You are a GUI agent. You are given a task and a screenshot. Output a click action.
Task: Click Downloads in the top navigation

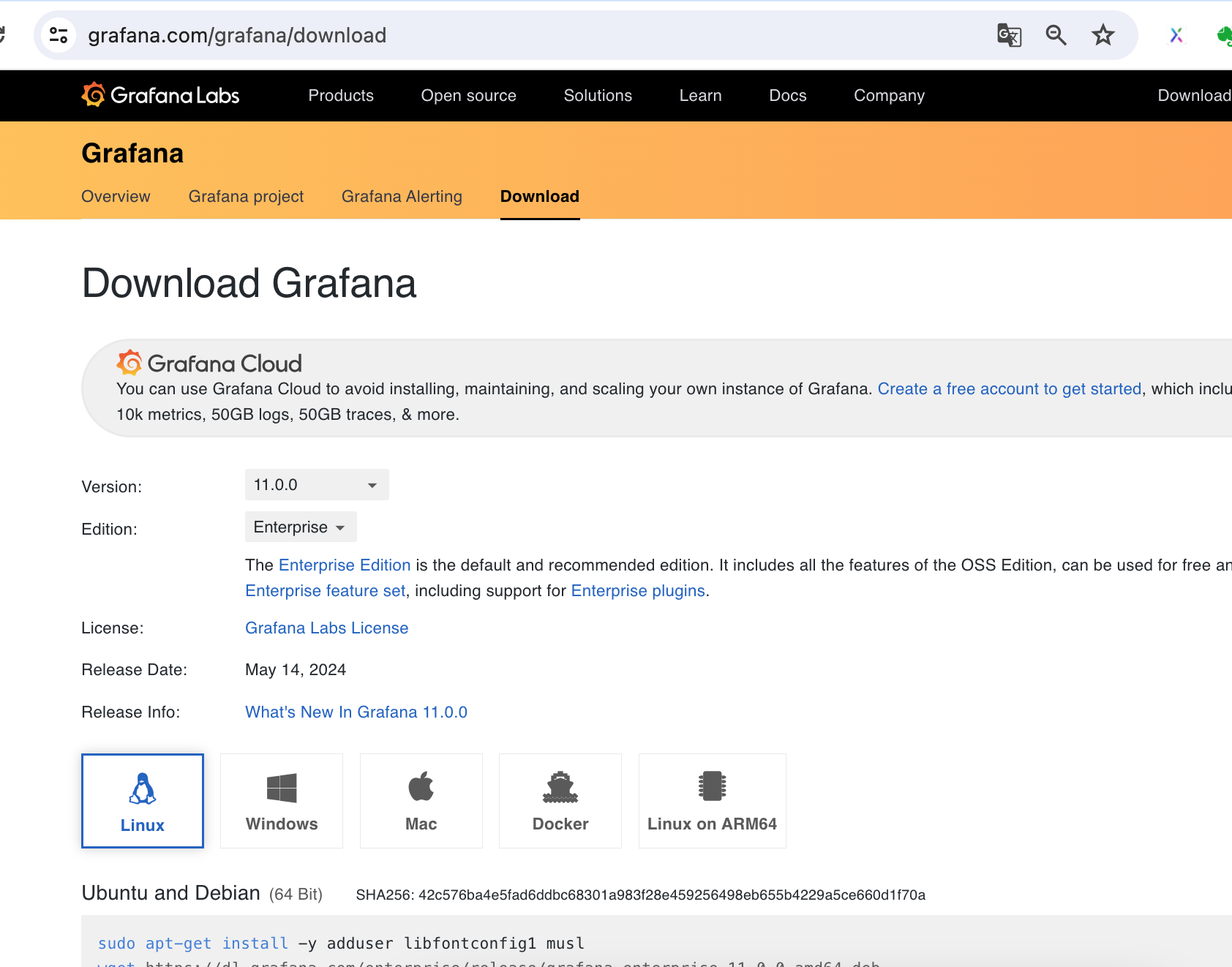pyautogui.click(x=1194, y=96)
